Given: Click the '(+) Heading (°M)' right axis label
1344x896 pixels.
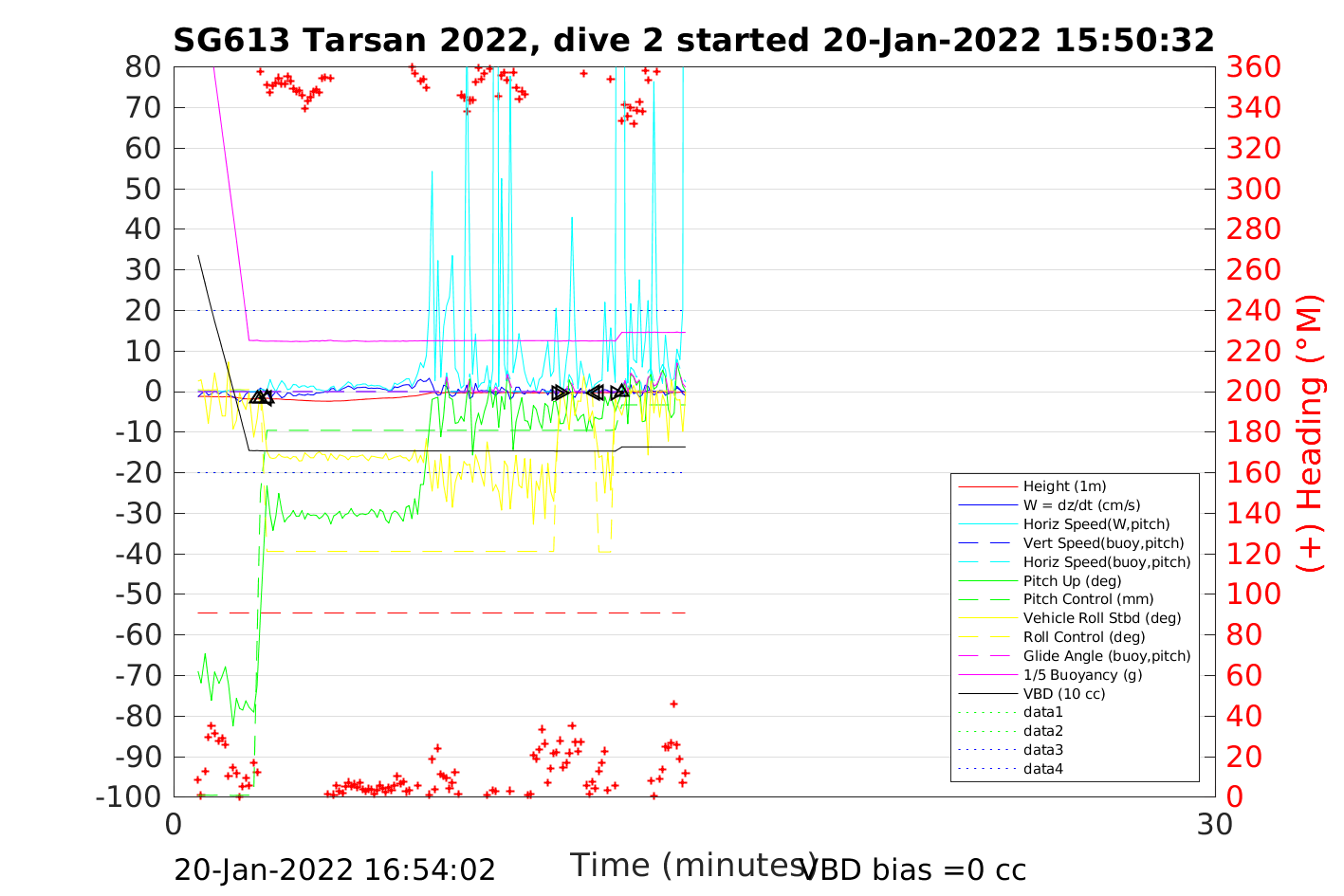Looking at the screenshot, I should tap(1310, 431).
